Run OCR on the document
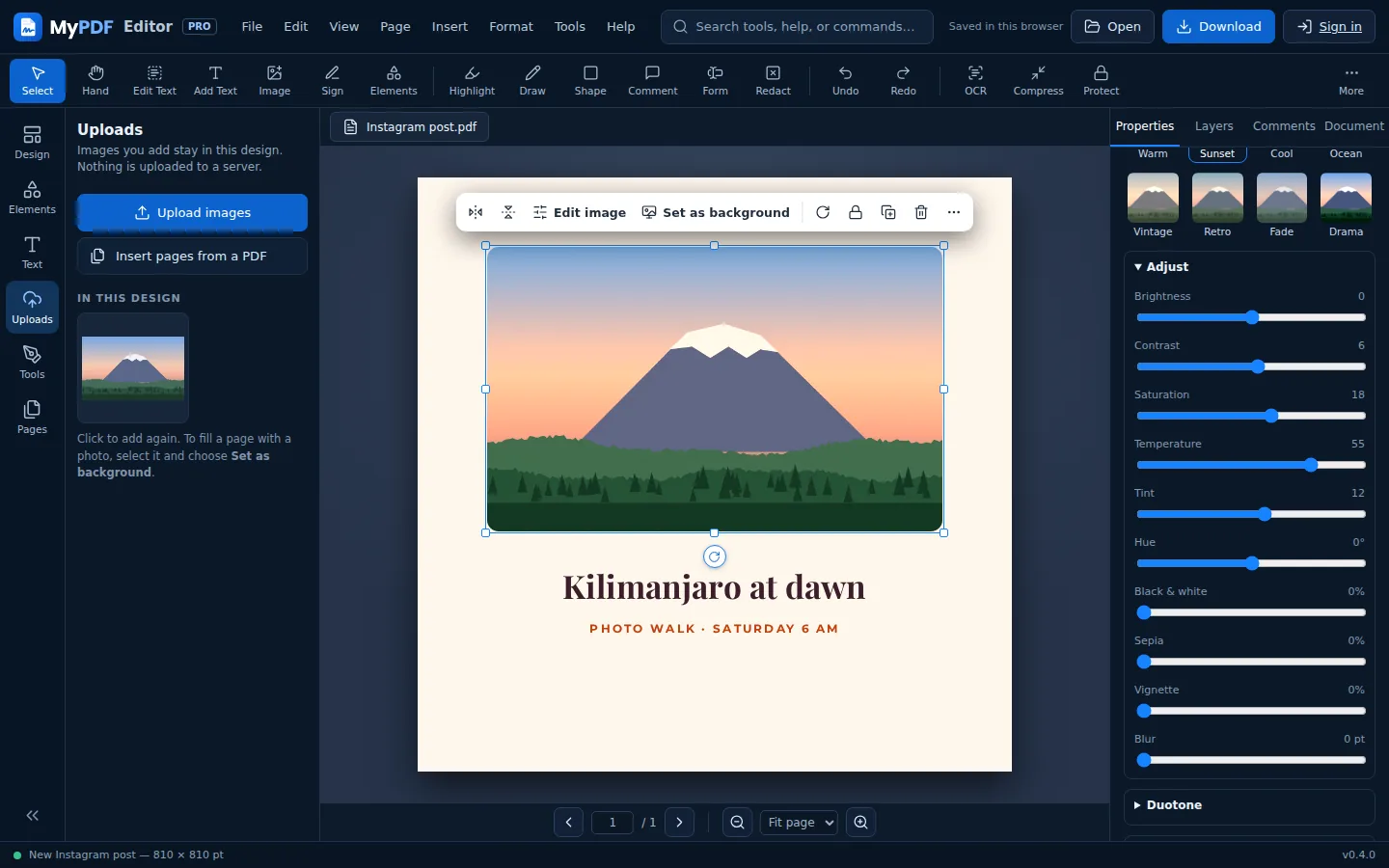This screenshot has height=868, width=1389. pyautogui.click(x=976, y=81)
